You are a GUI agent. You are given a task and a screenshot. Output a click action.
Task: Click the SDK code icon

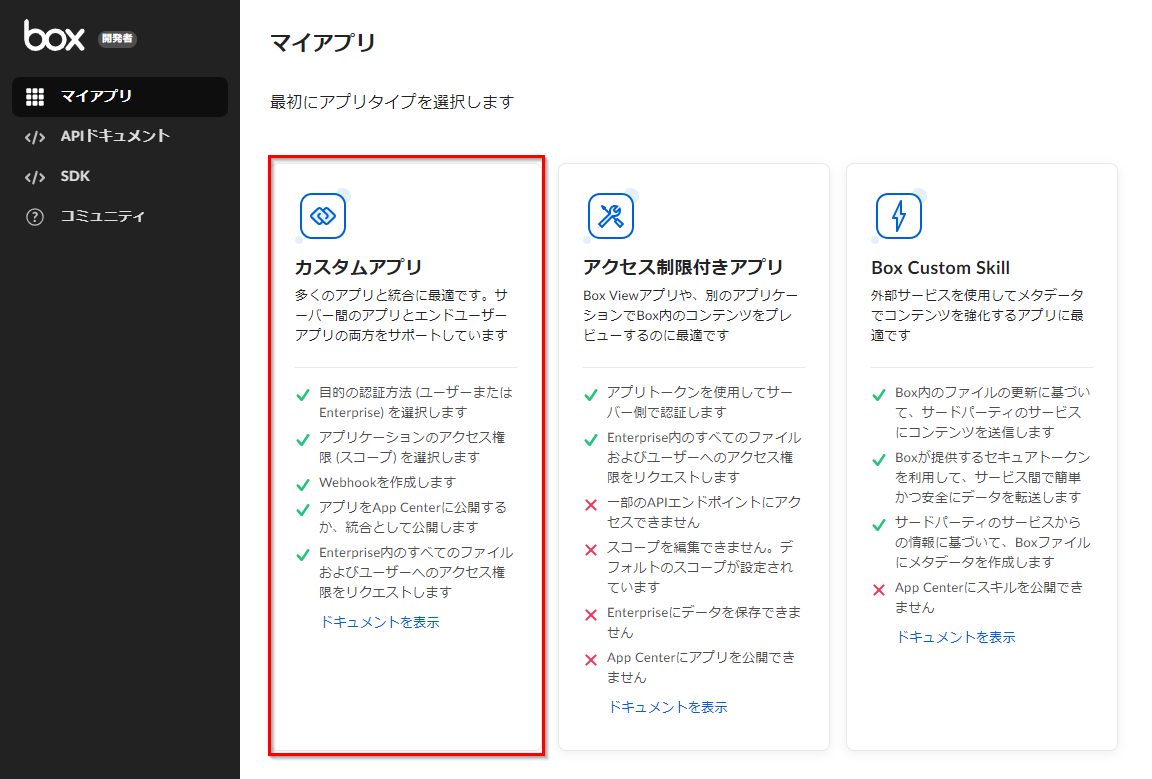point(35,177)
